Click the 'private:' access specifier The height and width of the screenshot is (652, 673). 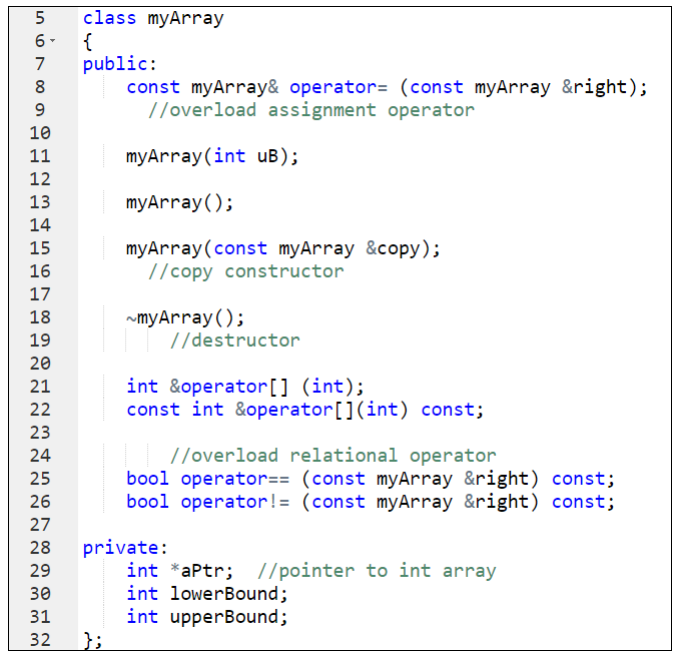click(125, 549)
